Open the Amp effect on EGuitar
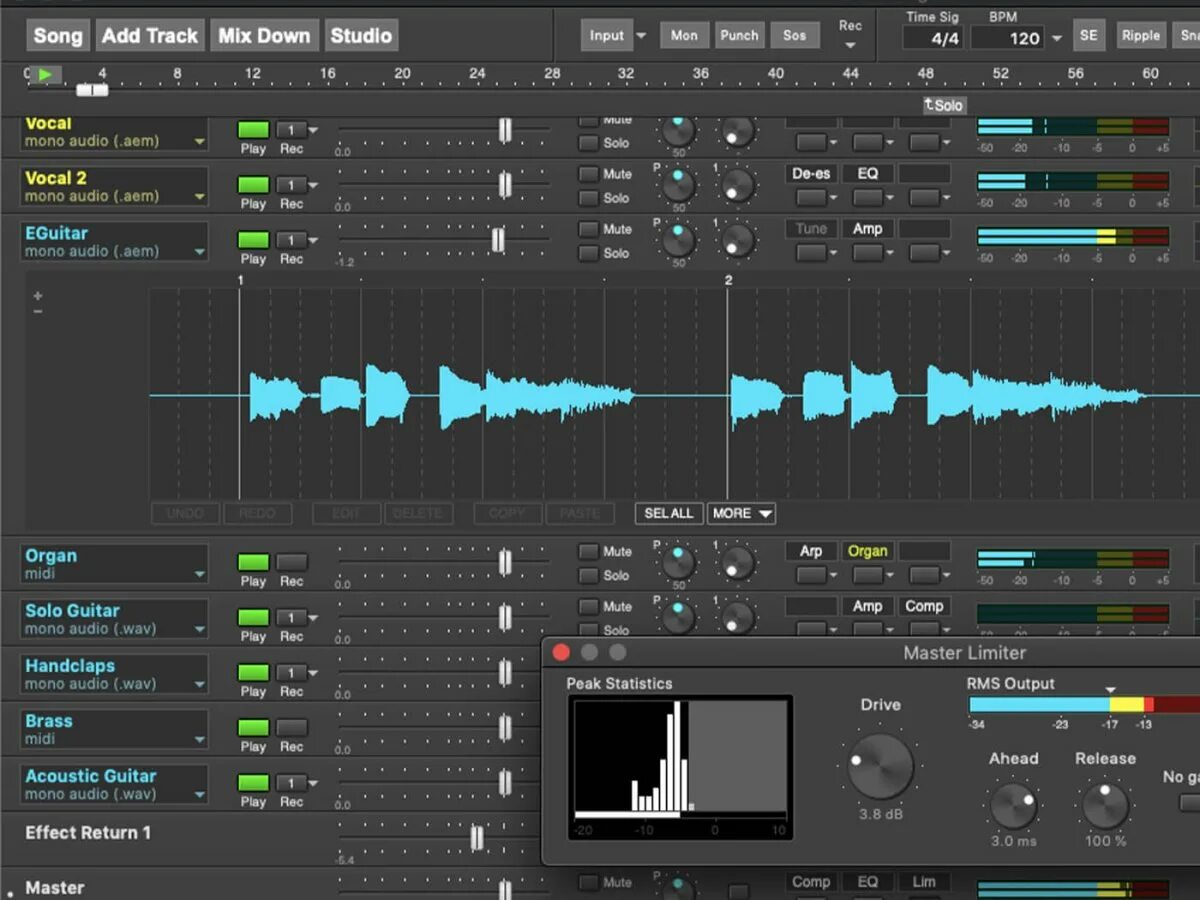1200x900 pixels. pyautogui.click(x=866, y=228)
